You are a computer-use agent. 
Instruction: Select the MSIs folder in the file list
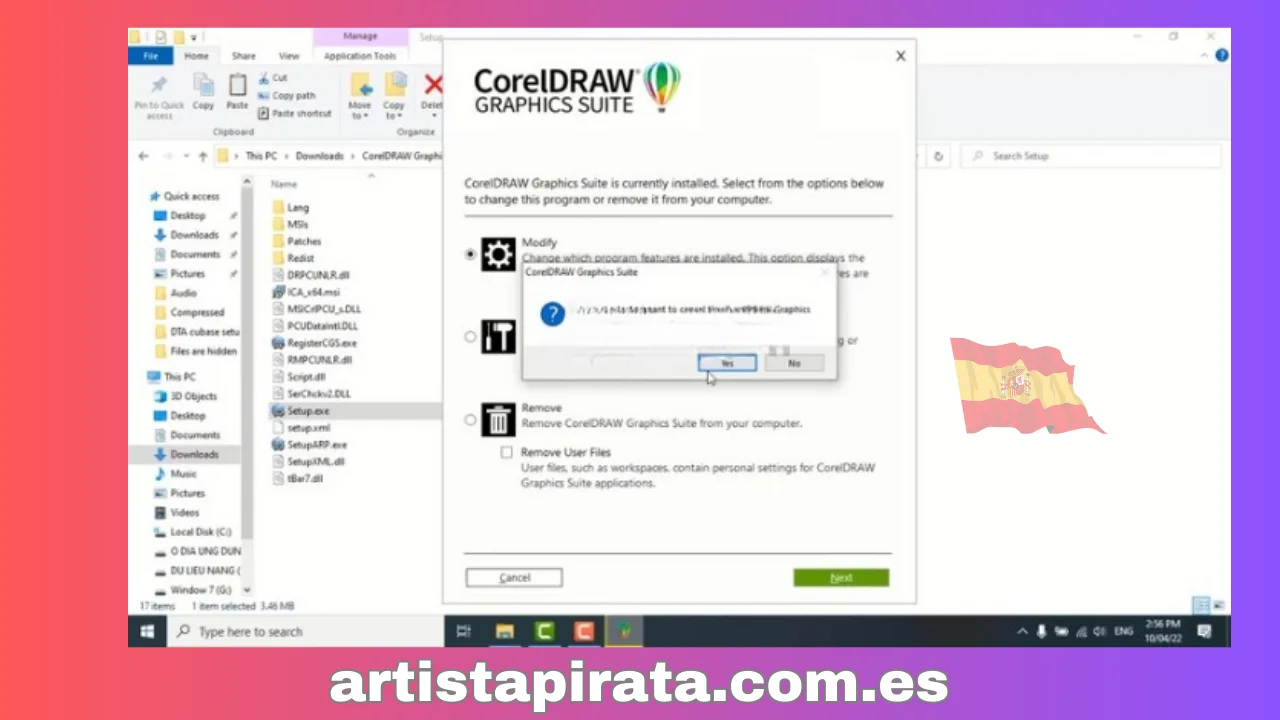pyautogui.click(x=298, y=225)
